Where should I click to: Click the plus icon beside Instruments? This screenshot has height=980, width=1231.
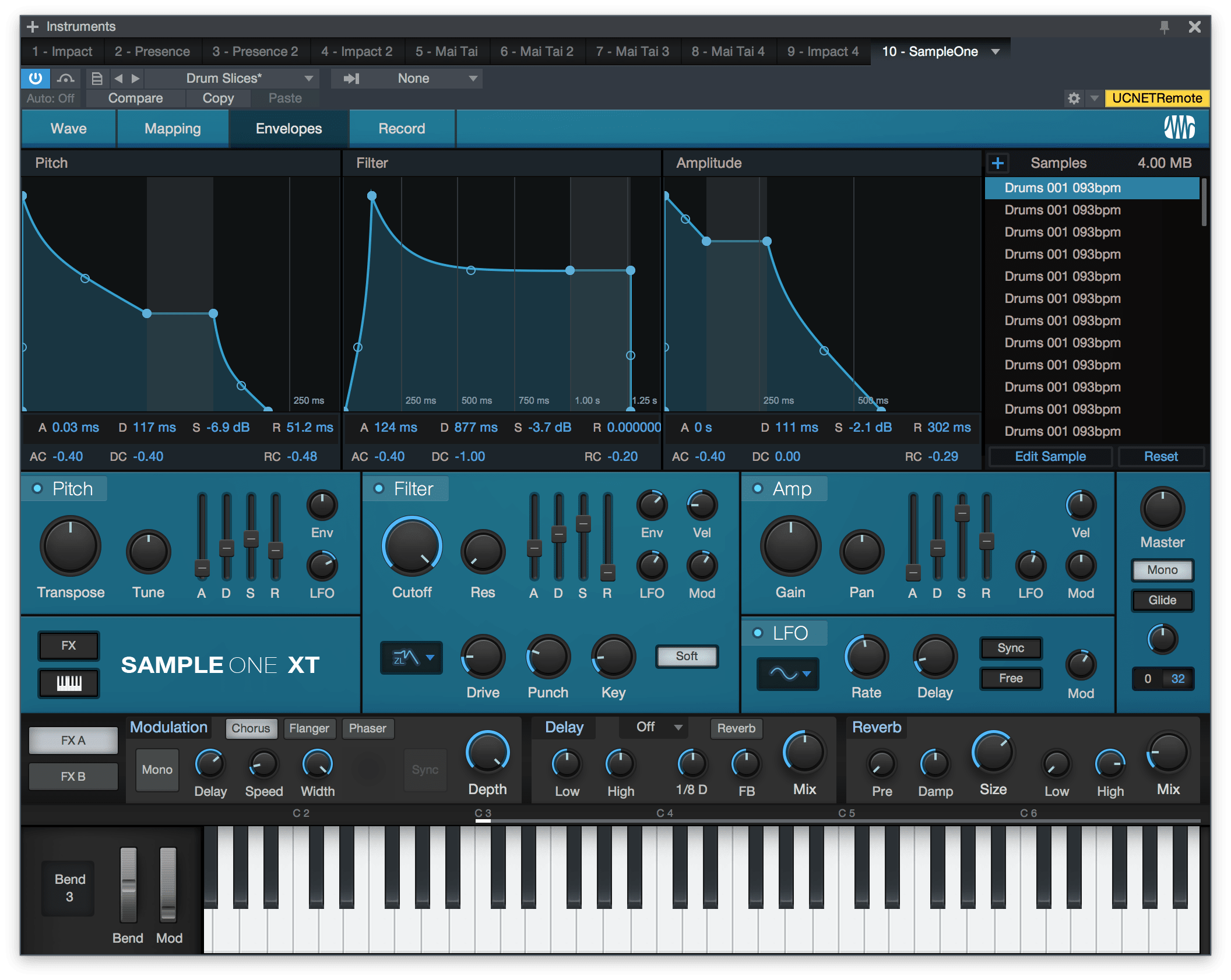33,26
